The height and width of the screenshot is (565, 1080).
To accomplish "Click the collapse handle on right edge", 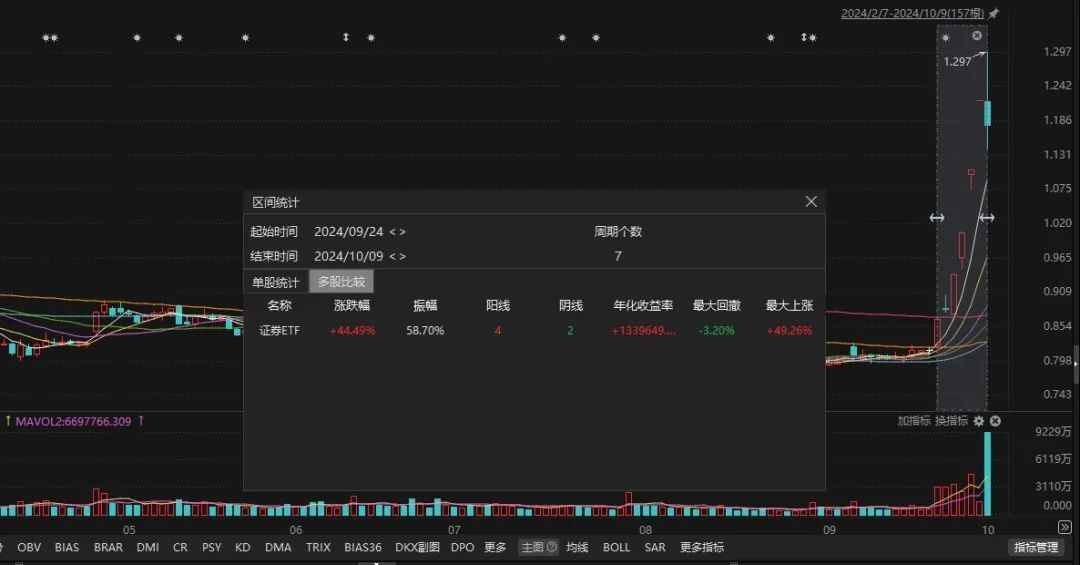I will click(1076, 363).
